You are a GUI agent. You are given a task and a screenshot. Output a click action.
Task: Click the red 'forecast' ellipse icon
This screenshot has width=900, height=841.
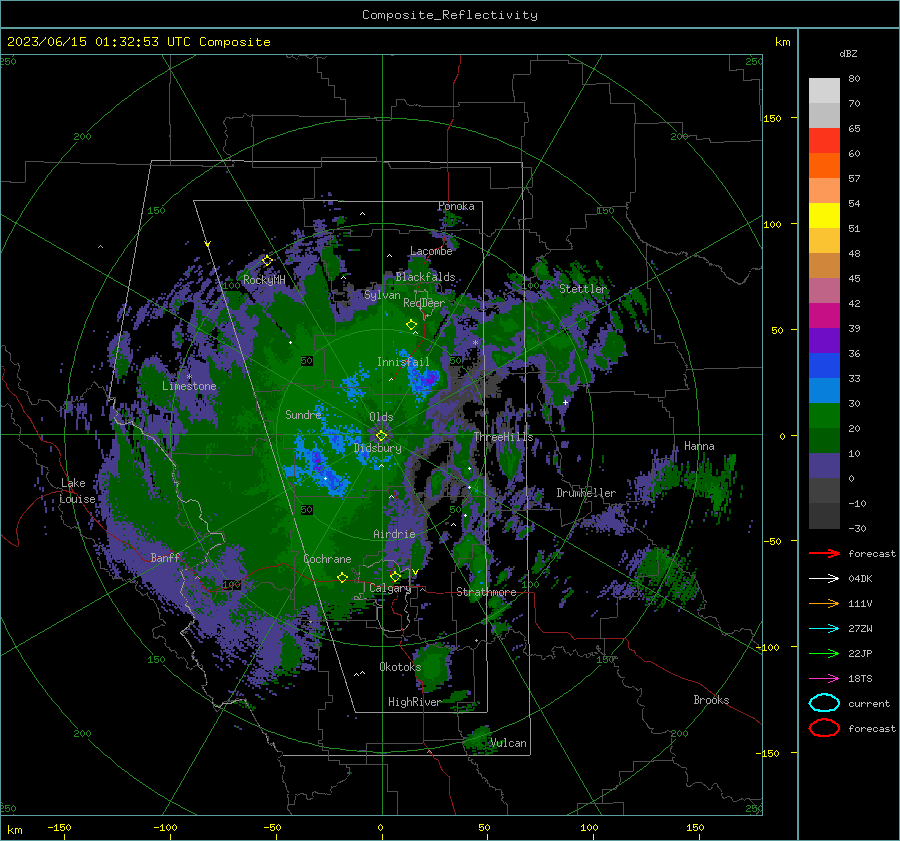coord(824,728)
